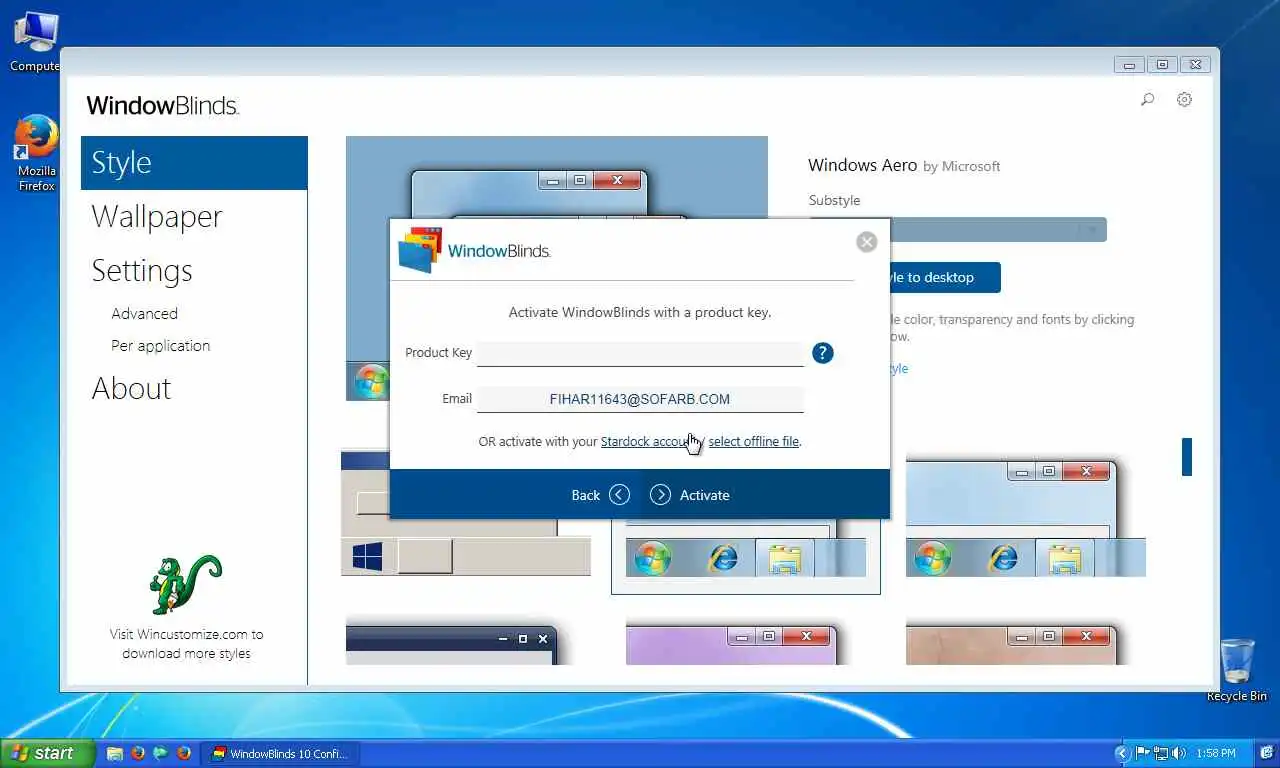
Task: Click the Wincustomize lizard mascot icon
Action: click(x=185, y=584)
